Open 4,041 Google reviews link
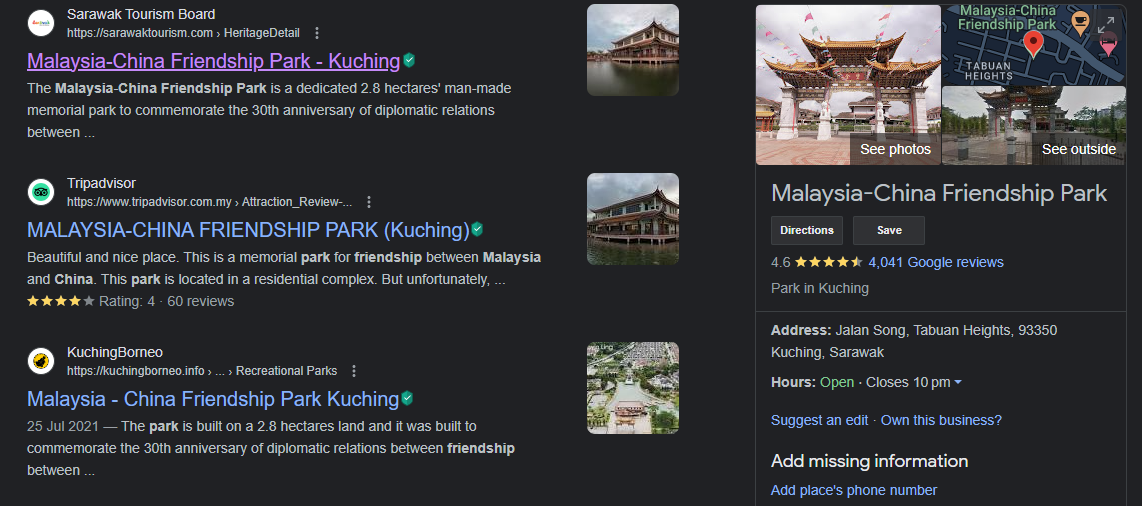Screen dimensions: 1142x506 click(x=936, y=262)
